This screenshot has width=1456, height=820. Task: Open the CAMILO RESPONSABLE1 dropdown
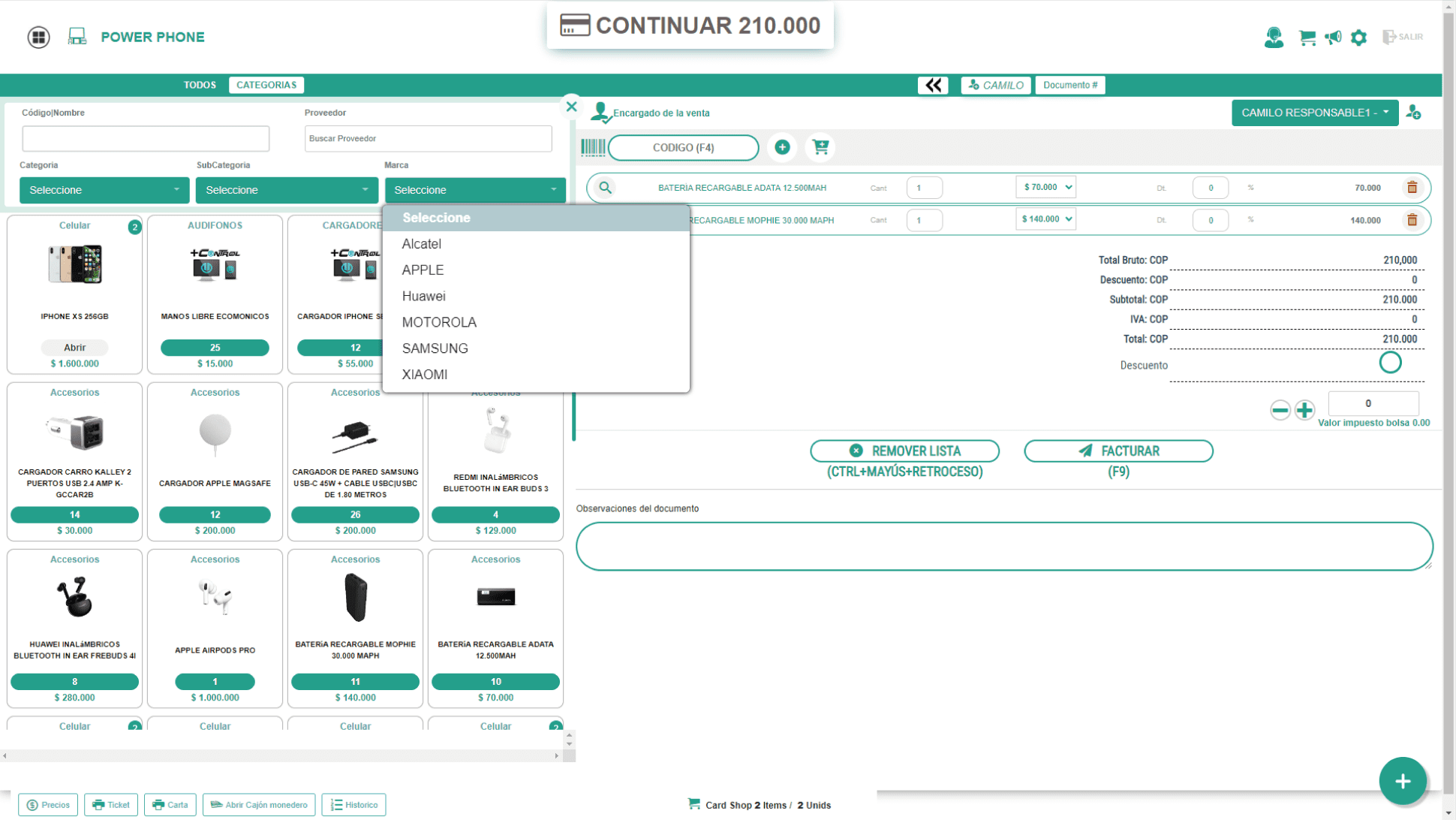point(1314,113)
